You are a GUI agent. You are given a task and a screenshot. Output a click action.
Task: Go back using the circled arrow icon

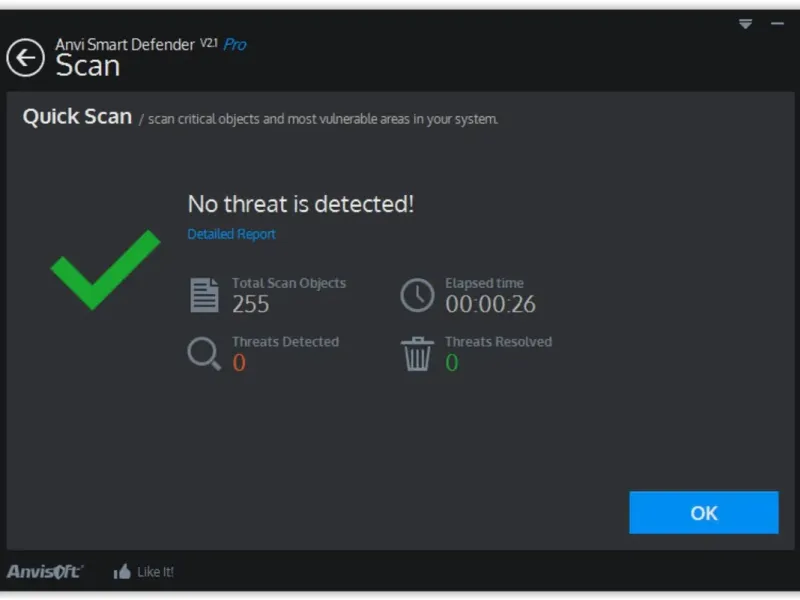click(25, 58)
